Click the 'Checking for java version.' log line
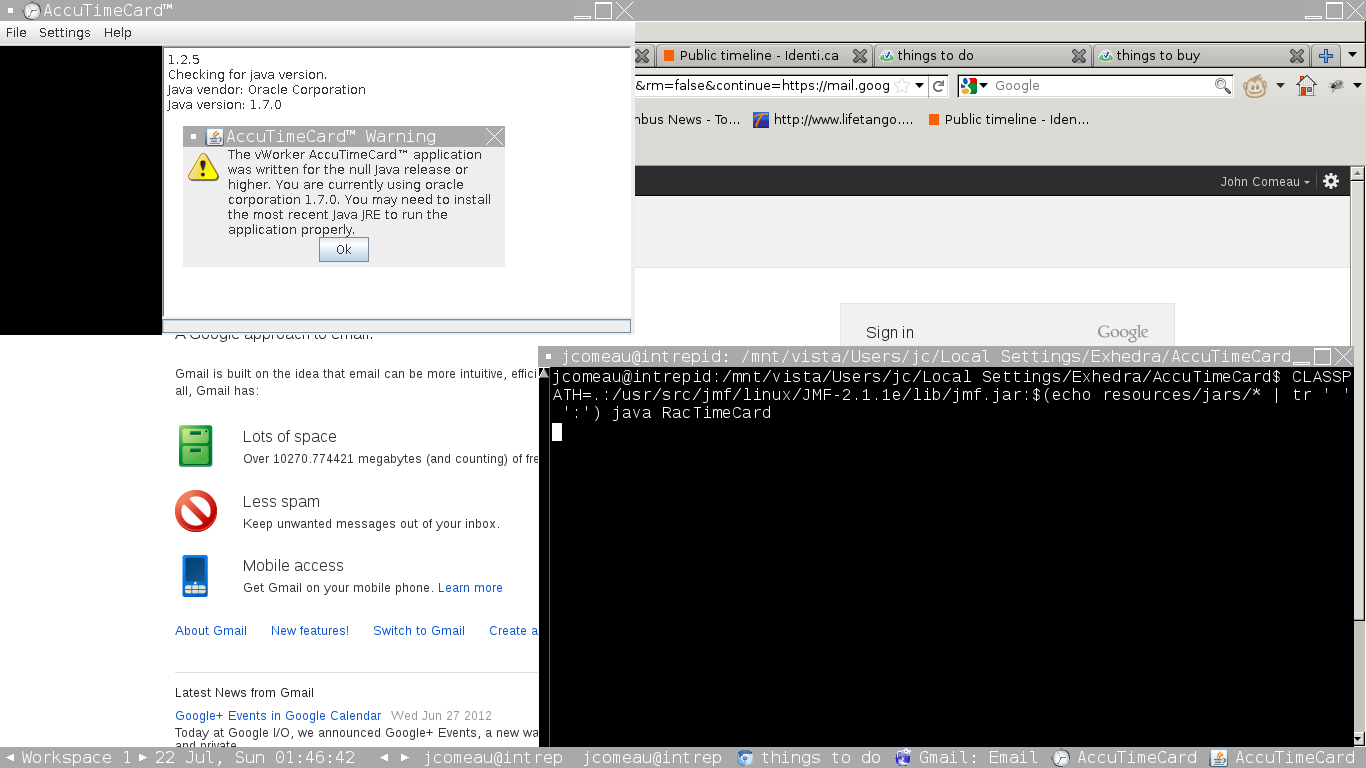 pos(248,74)
